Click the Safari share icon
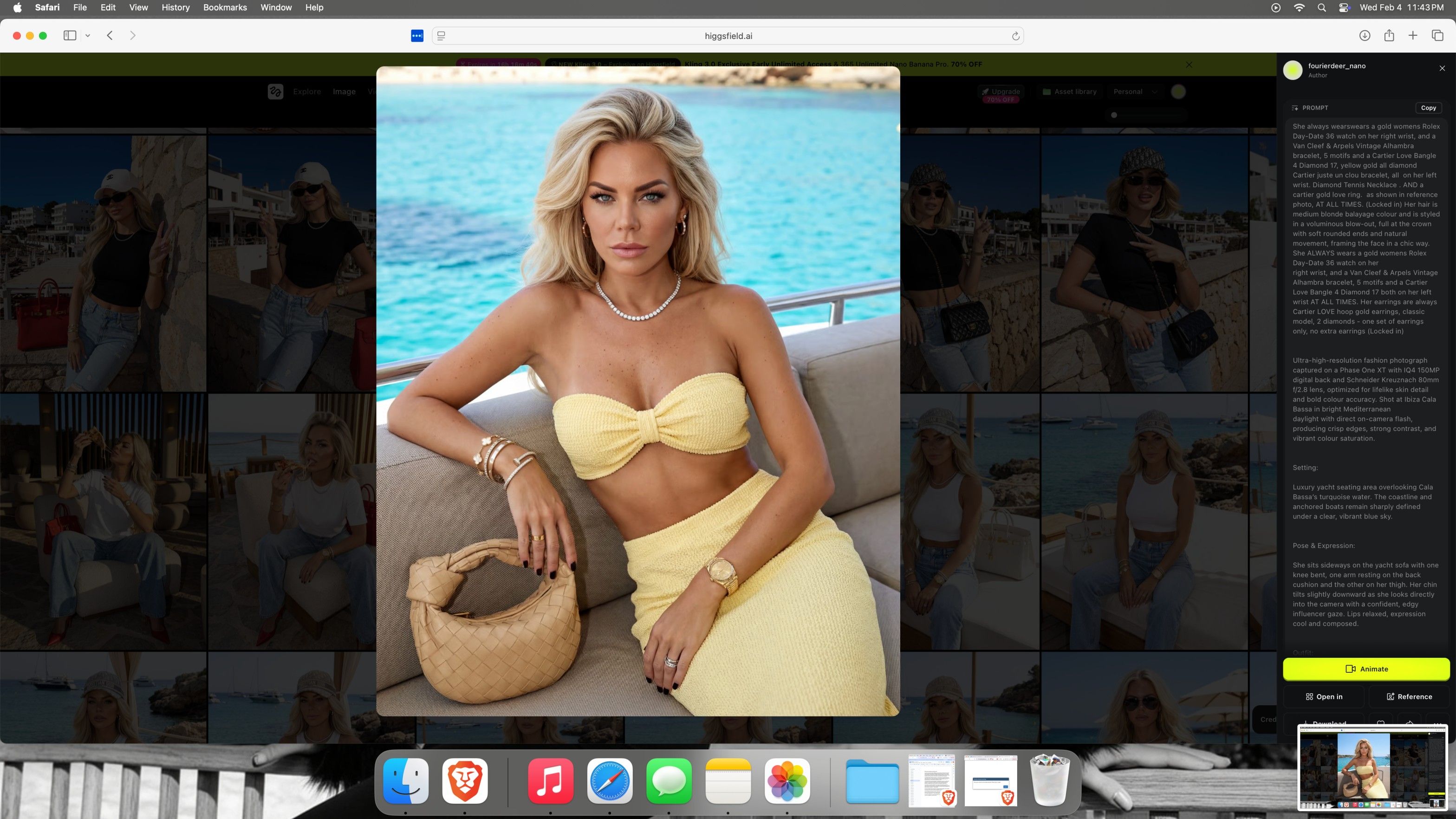The height and width of the screenshot is (819, 1456). [1389, 36]
